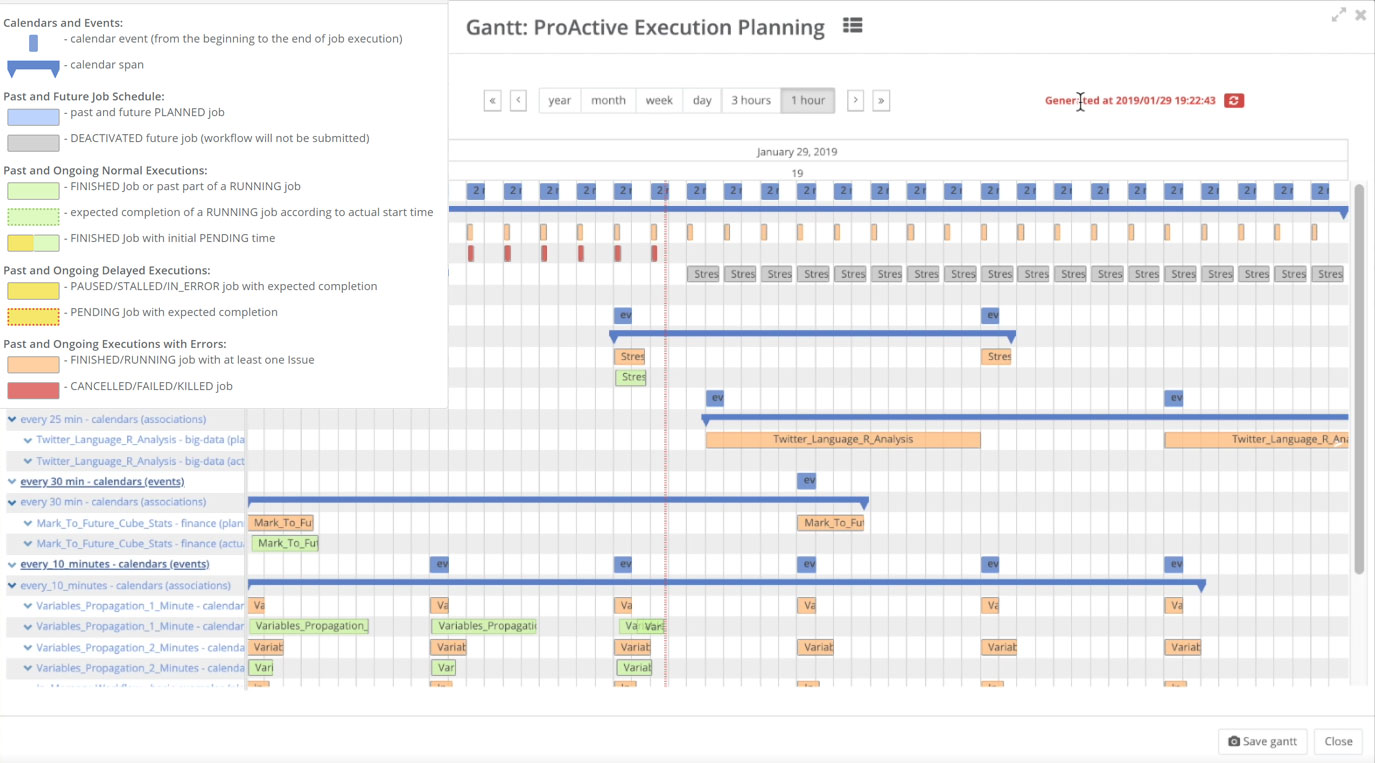Collapse chevron of Mark_To_Future_Cube_Stats finance (plan row

point(28,523)
